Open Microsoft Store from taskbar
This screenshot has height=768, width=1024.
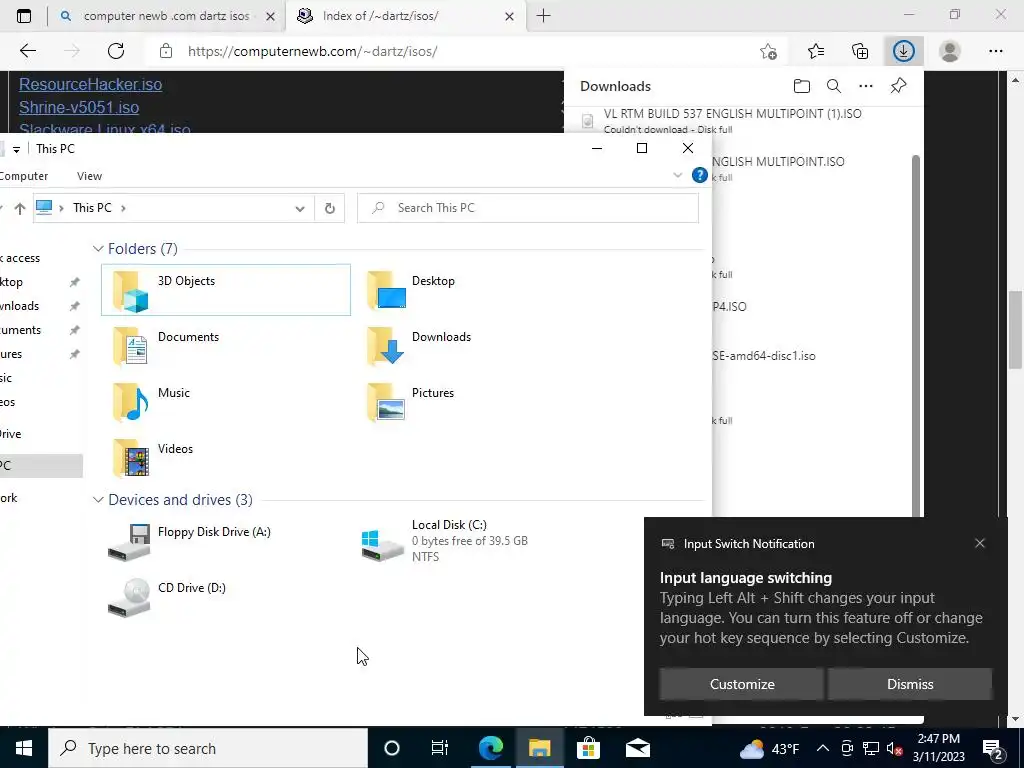click(588, 748)
